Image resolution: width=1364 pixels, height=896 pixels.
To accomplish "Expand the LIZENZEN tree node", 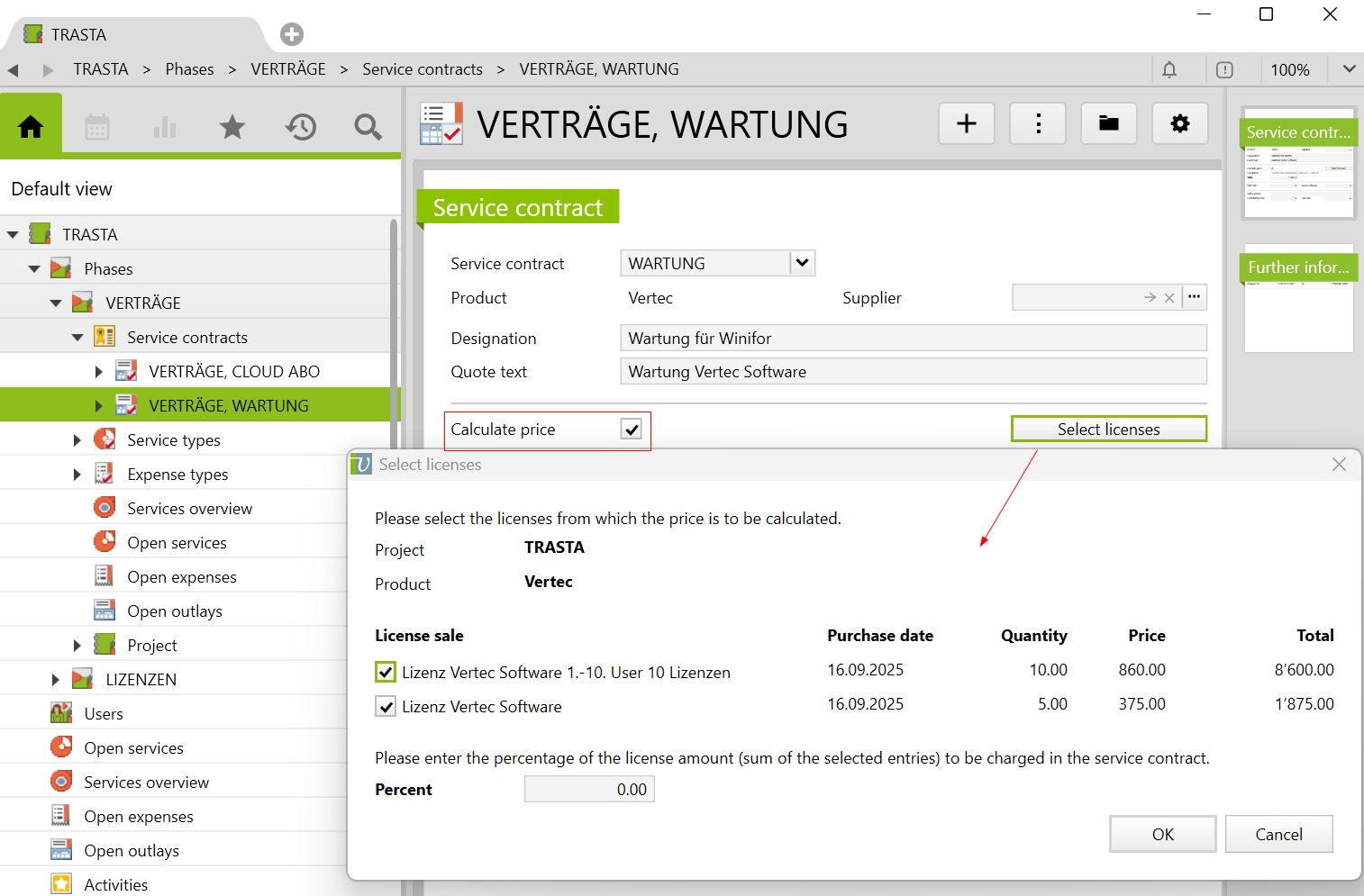I will pos(56,680).
